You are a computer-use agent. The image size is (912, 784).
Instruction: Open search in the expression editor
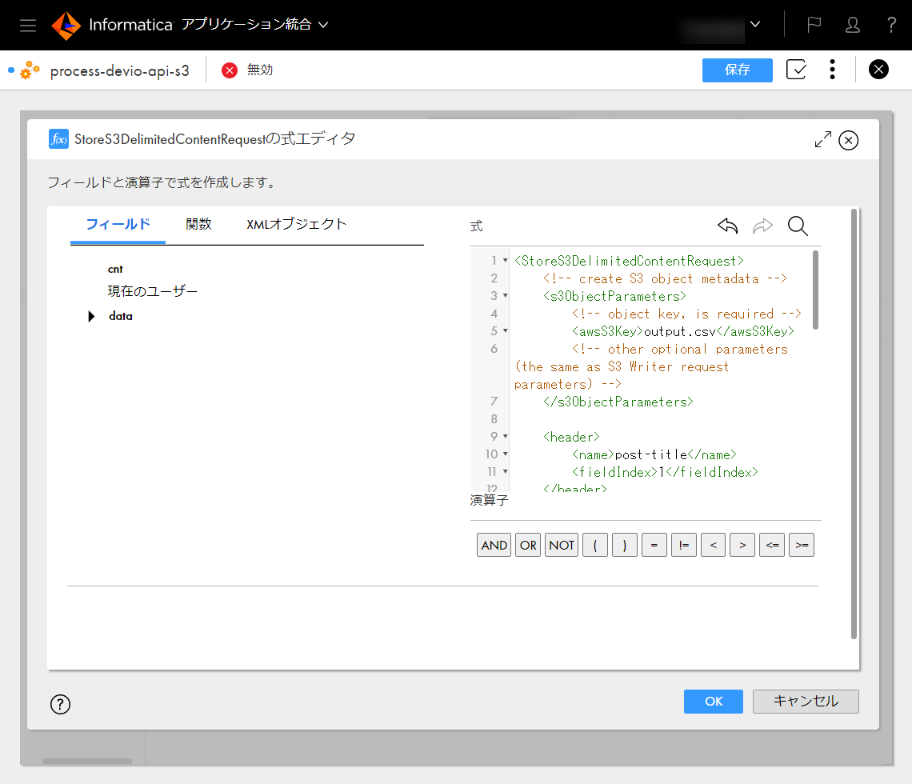pos(797,226)
